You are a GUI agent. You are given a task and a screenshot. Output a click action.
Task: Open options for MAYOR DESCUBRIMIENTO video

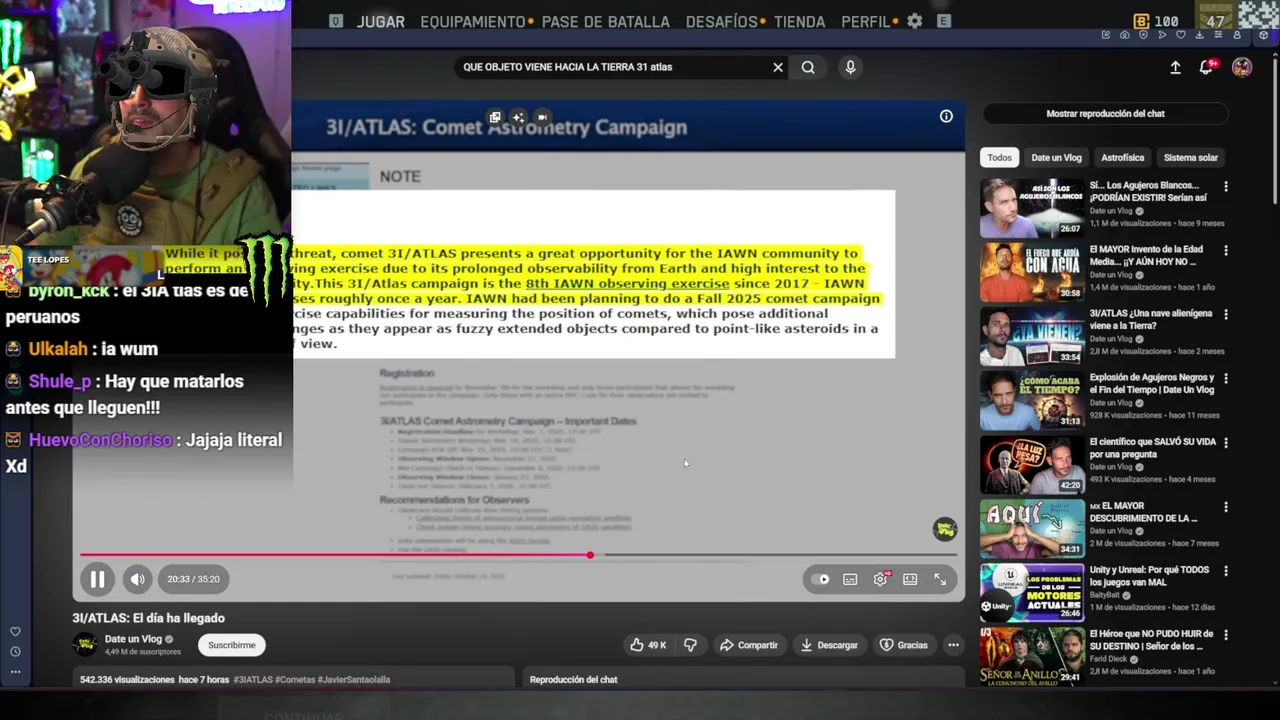pyautogui.click(x=1226, y=507)
